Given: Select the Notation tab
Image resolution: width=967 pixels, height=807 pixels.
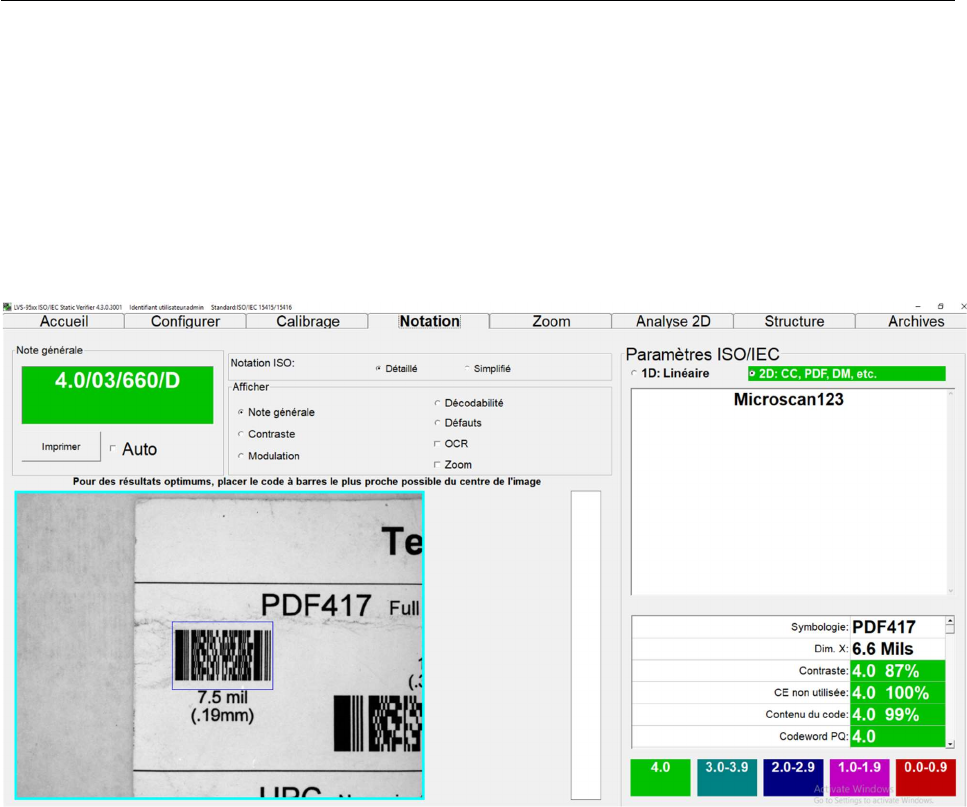Looking at the screenshot, I should [429, 321].
